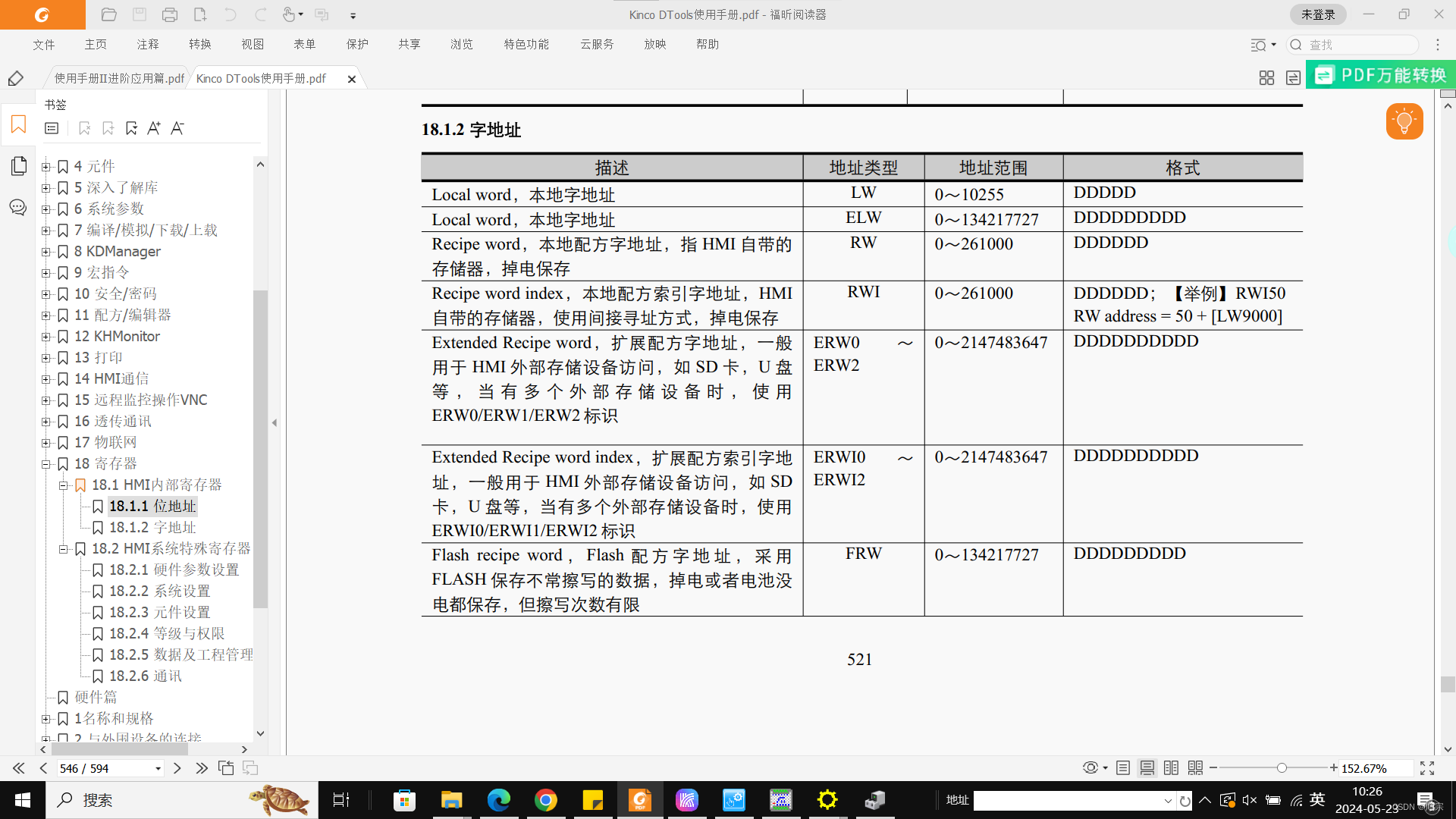Switch to 使用手册II进阶应用篇.pdf tab
This screenshot has width=1456, height=819.
point(119,78)
